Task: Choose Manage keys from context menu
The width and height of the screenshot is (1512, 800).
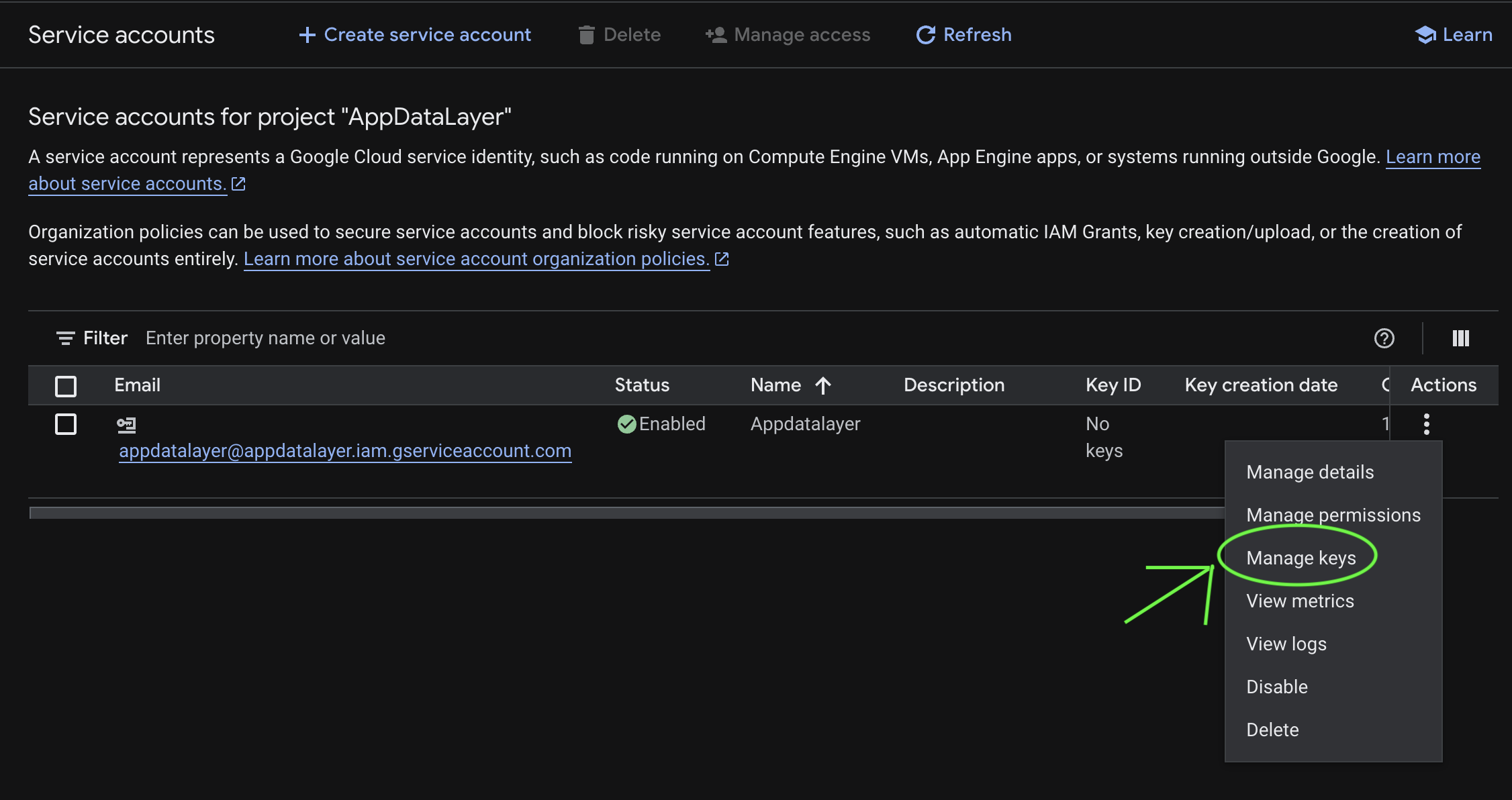Action: pyautogui.click(x=1301, y=558)
